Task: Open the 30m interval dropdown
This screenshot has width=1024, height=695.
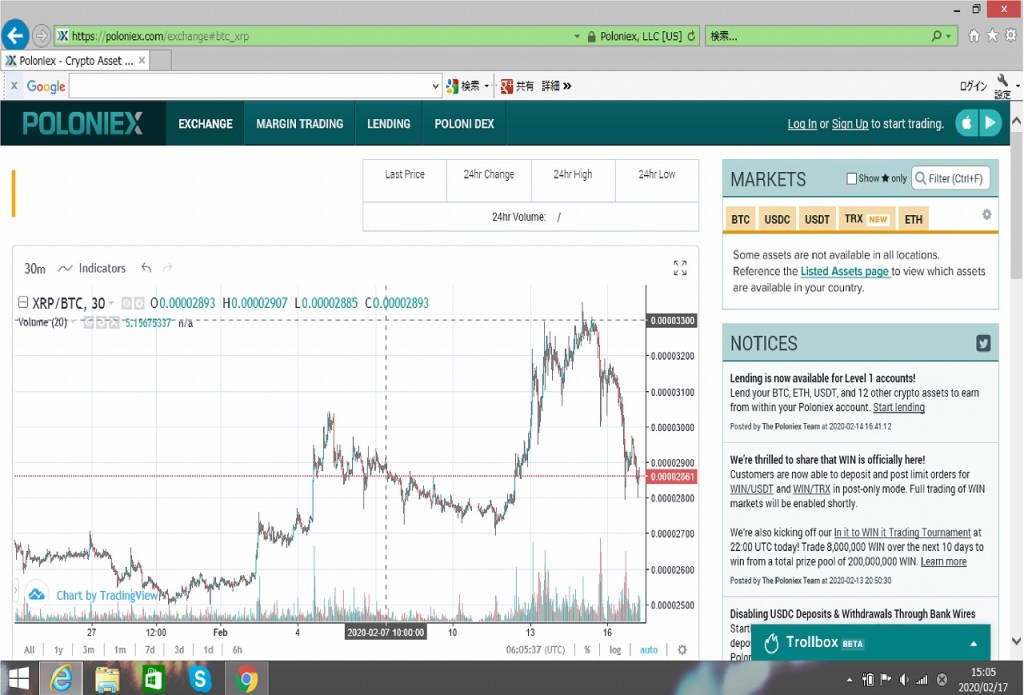Action: pos(35,268)
